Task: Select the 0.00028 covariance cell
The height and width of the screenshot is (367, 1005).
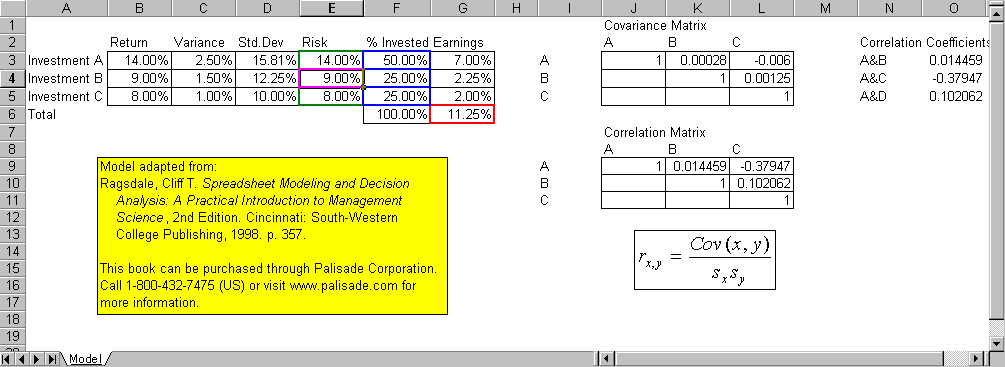Action: point(697,61)
